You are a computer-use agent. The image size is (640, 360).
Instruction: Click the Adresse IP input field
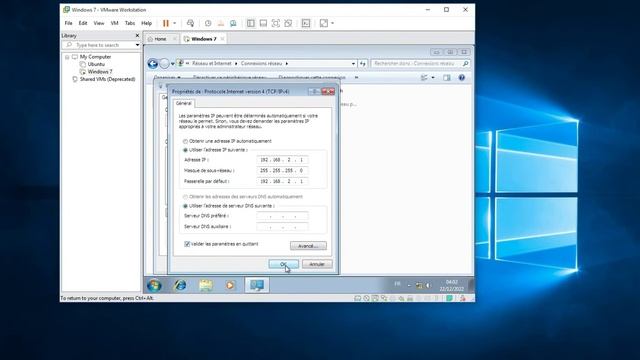282,160
